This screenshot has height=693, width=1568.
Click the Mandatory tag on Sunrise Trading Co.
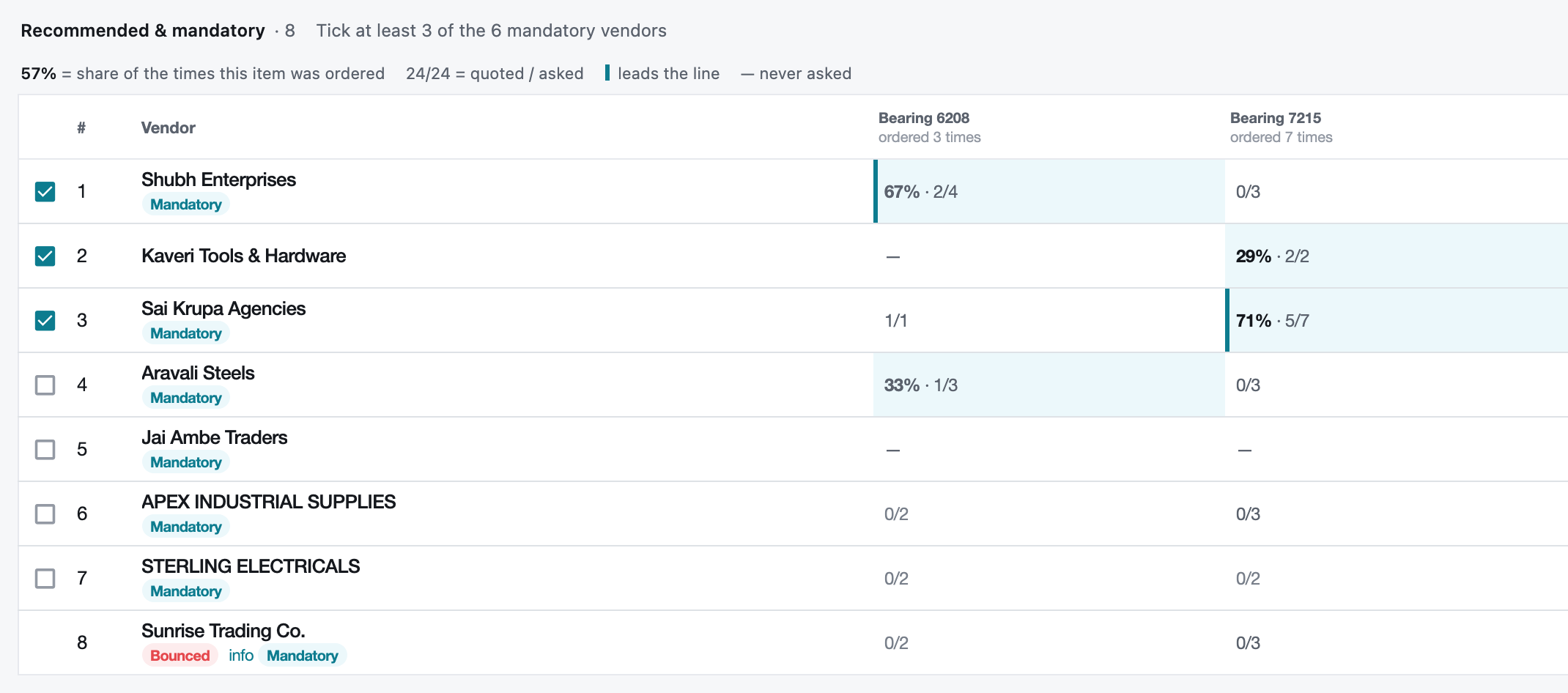303,656
